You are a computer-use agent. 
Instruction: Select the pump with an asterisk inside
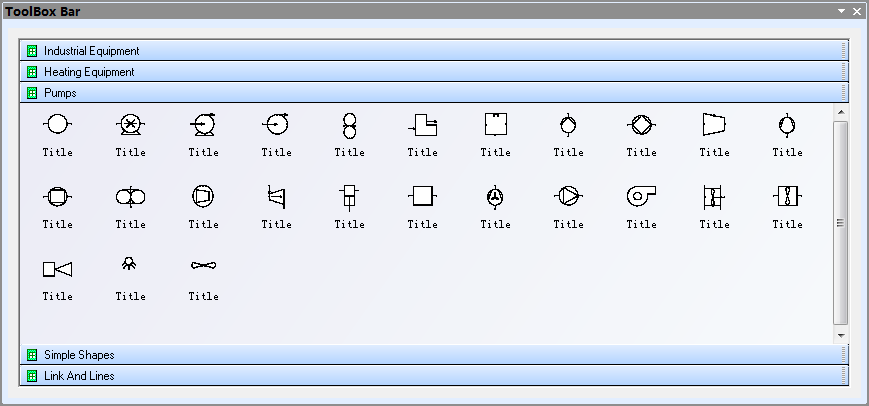(x=130, y=125)
